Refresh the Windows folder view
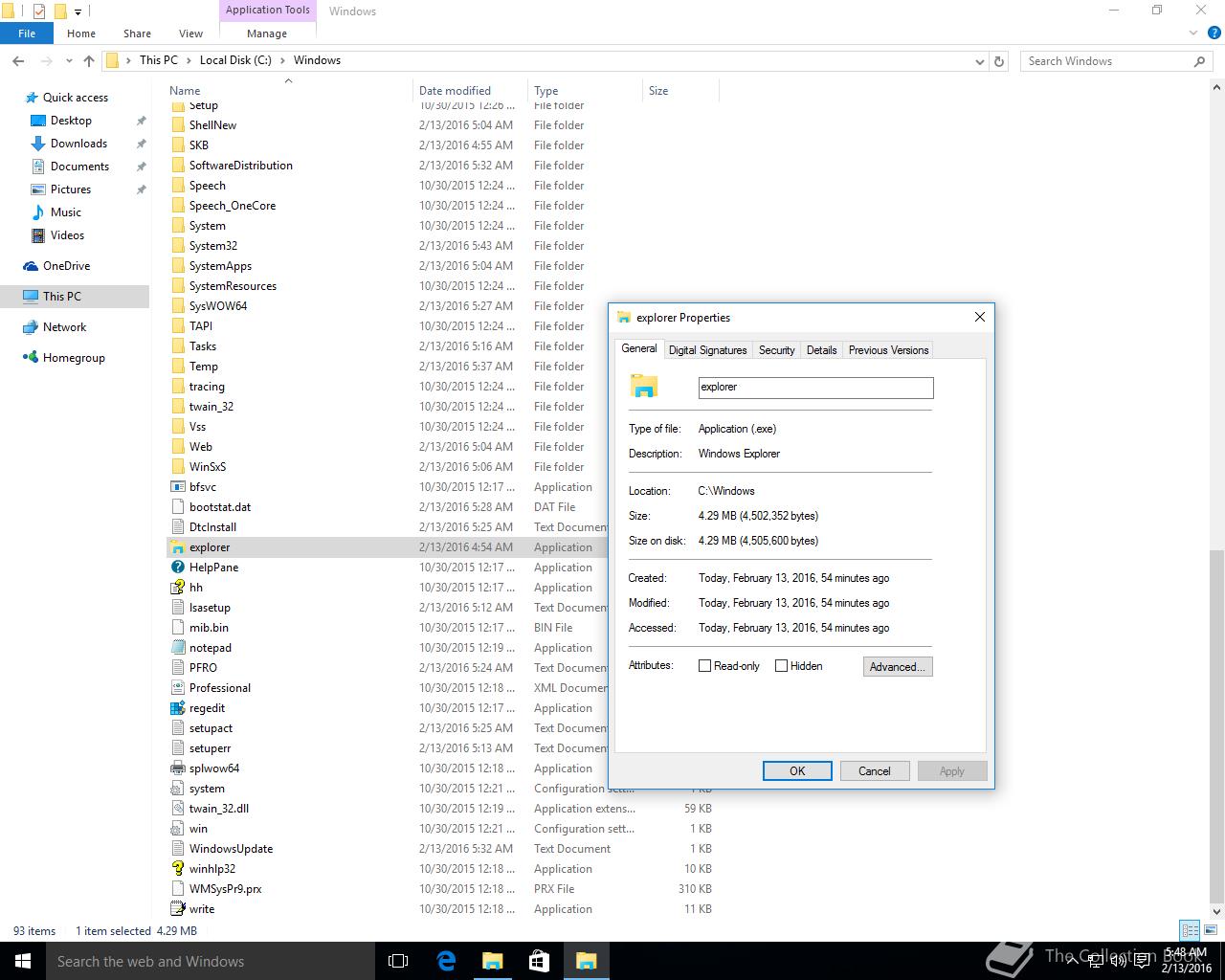 coord(999,61)
